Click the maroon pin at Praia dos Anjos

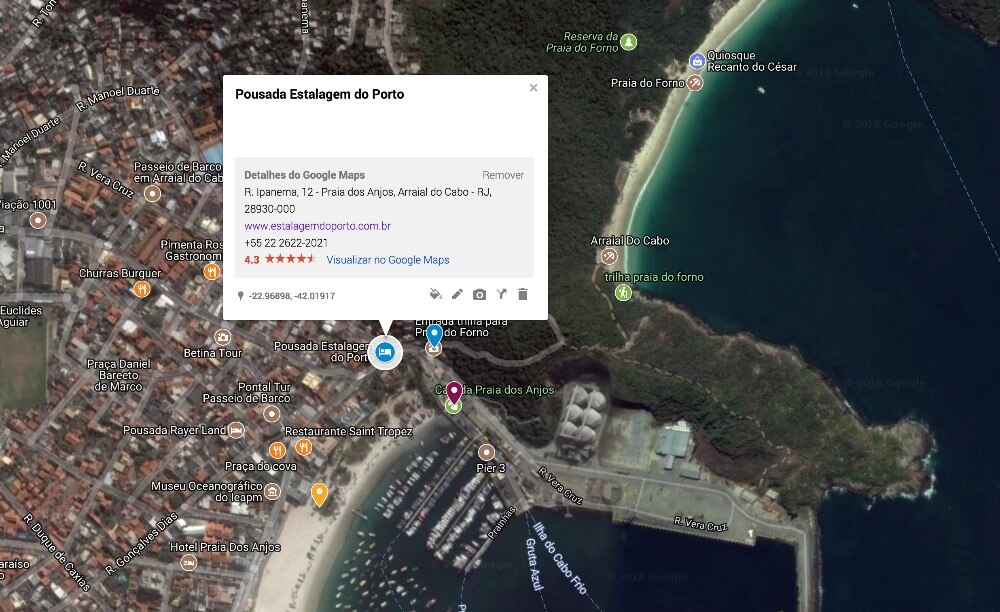pos(453,393)
